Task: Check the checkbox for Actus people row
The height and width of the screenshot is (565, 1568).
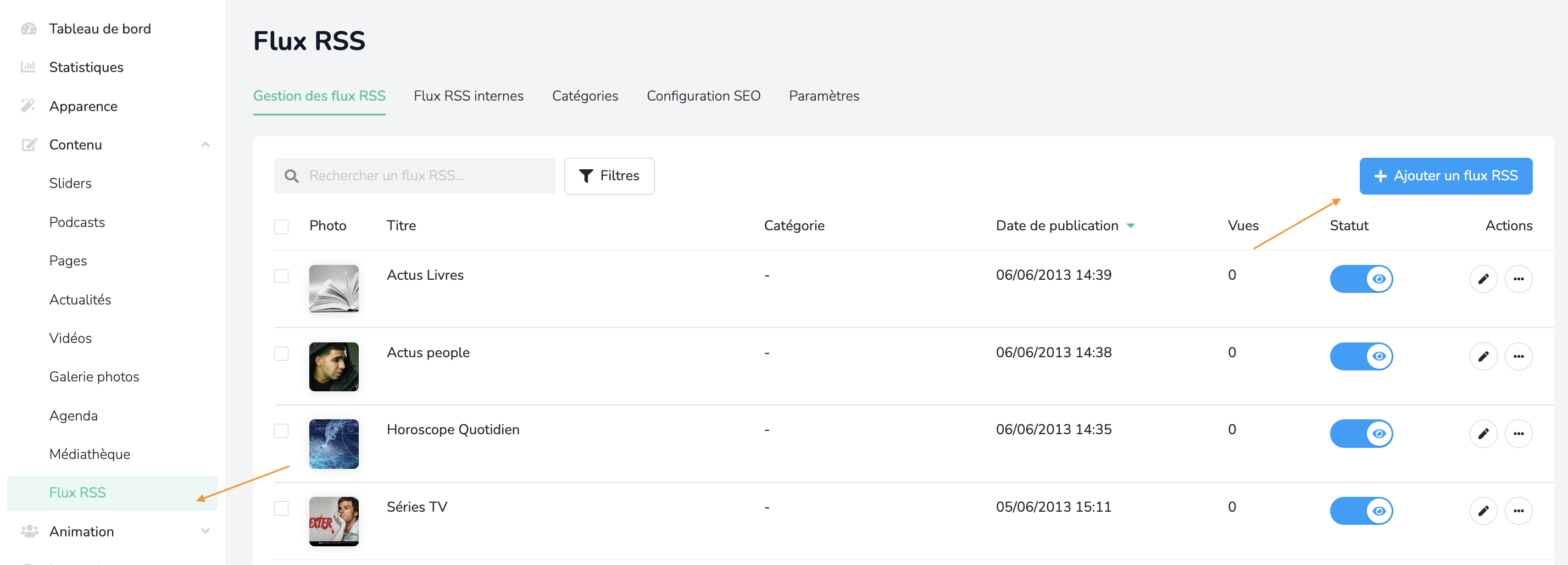Action: coord(281,354)
